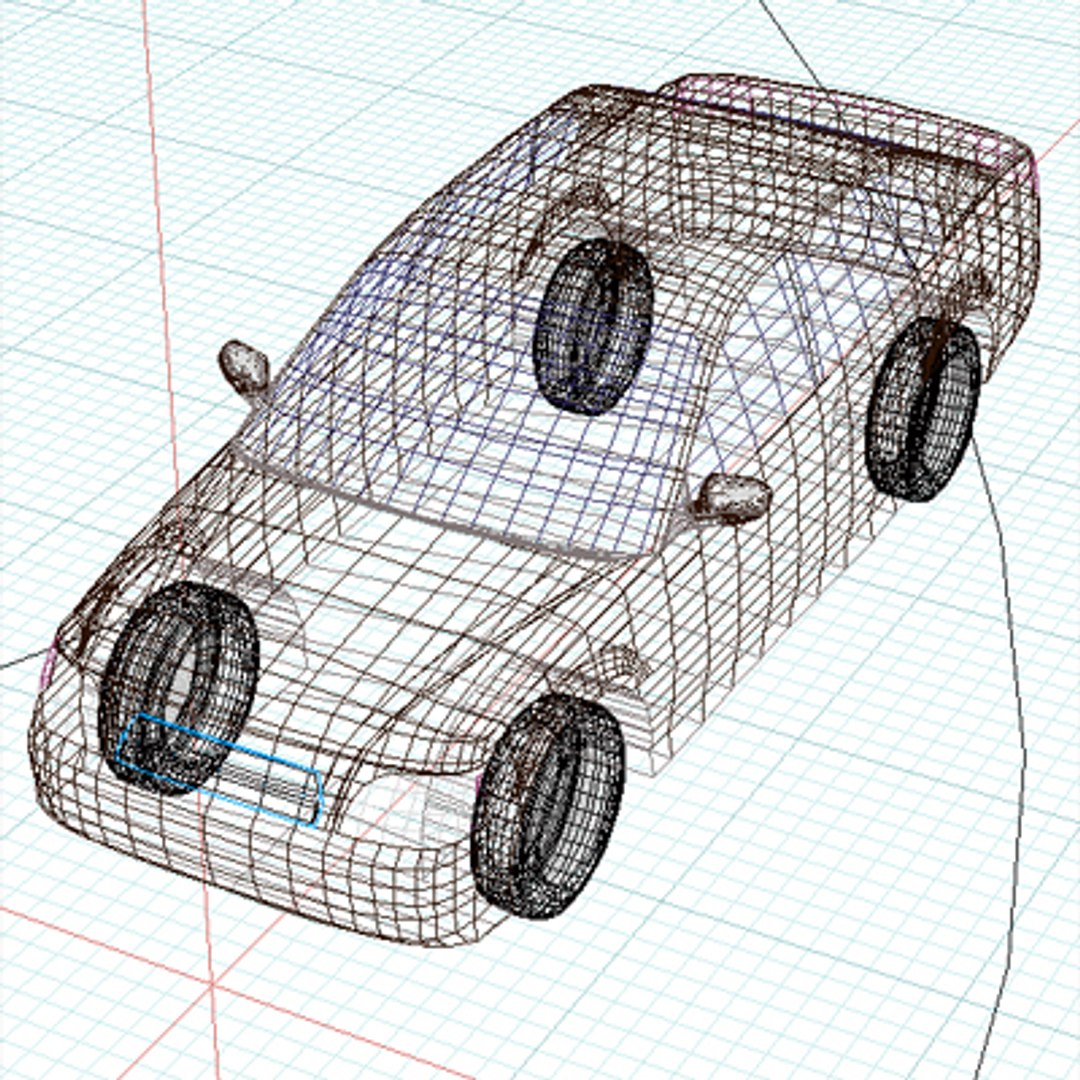Select the blue-outlined rectangle on the car's front bumper
1080x1080 pixels.
pos(219,769)
